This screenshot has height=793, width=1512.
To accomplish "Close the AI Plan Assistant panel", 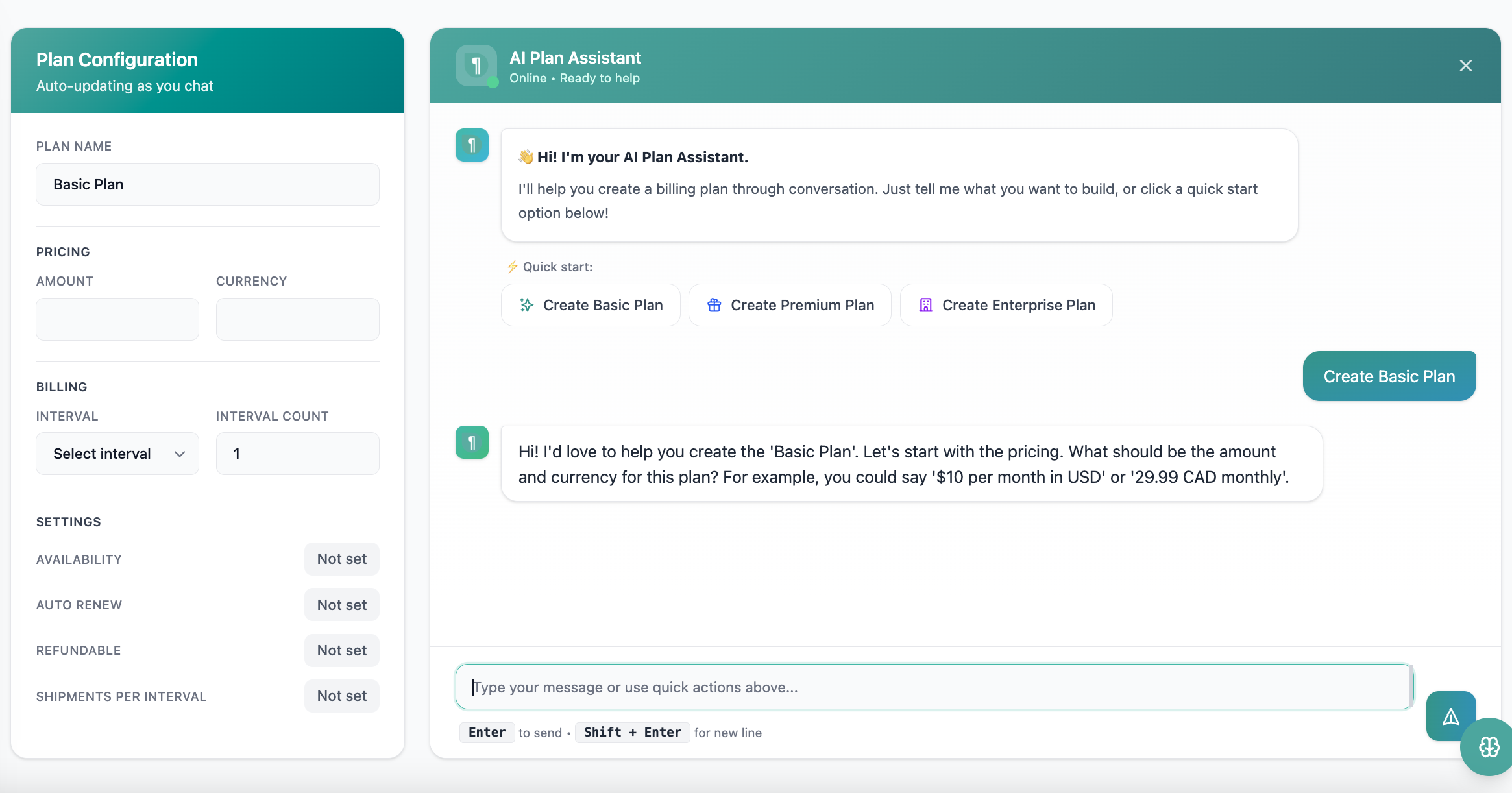I will click(1465, 66).
